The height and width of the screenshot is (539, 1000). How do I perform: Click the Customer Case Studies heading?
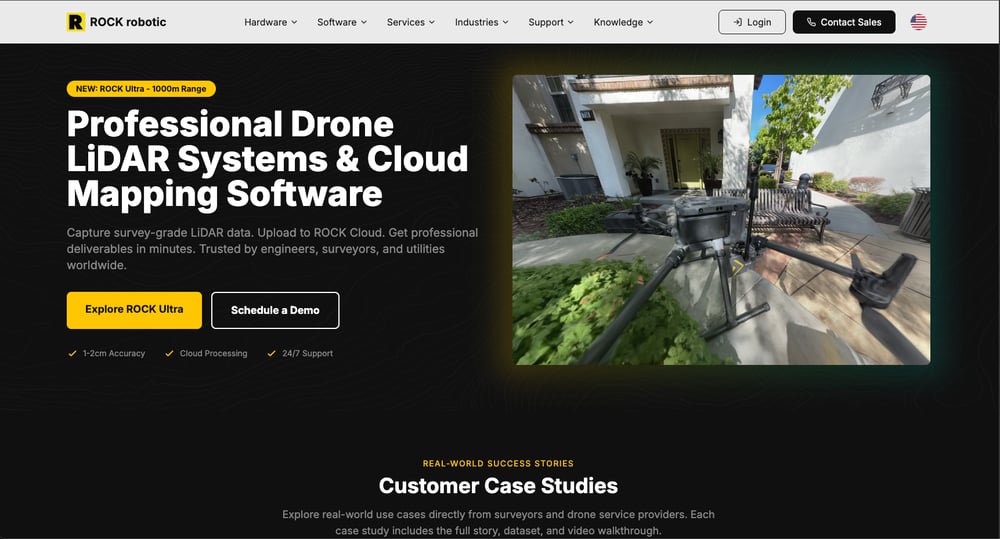pyautogui.click(x=498, y=485)
